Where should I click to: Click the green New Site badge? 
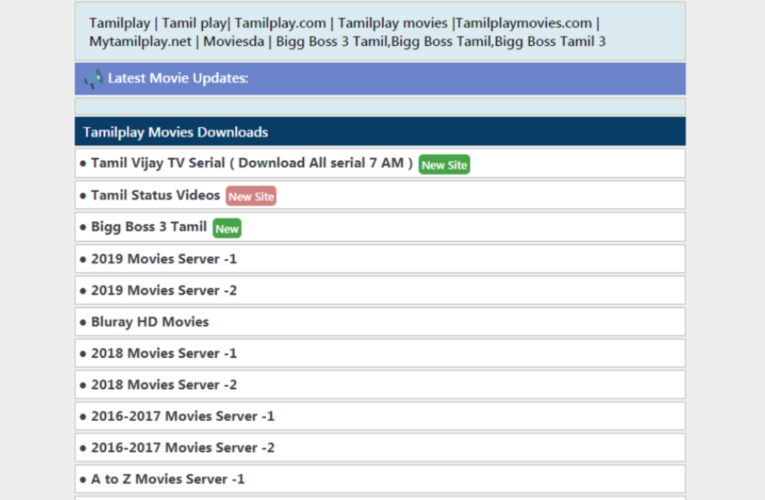[444, 165]
